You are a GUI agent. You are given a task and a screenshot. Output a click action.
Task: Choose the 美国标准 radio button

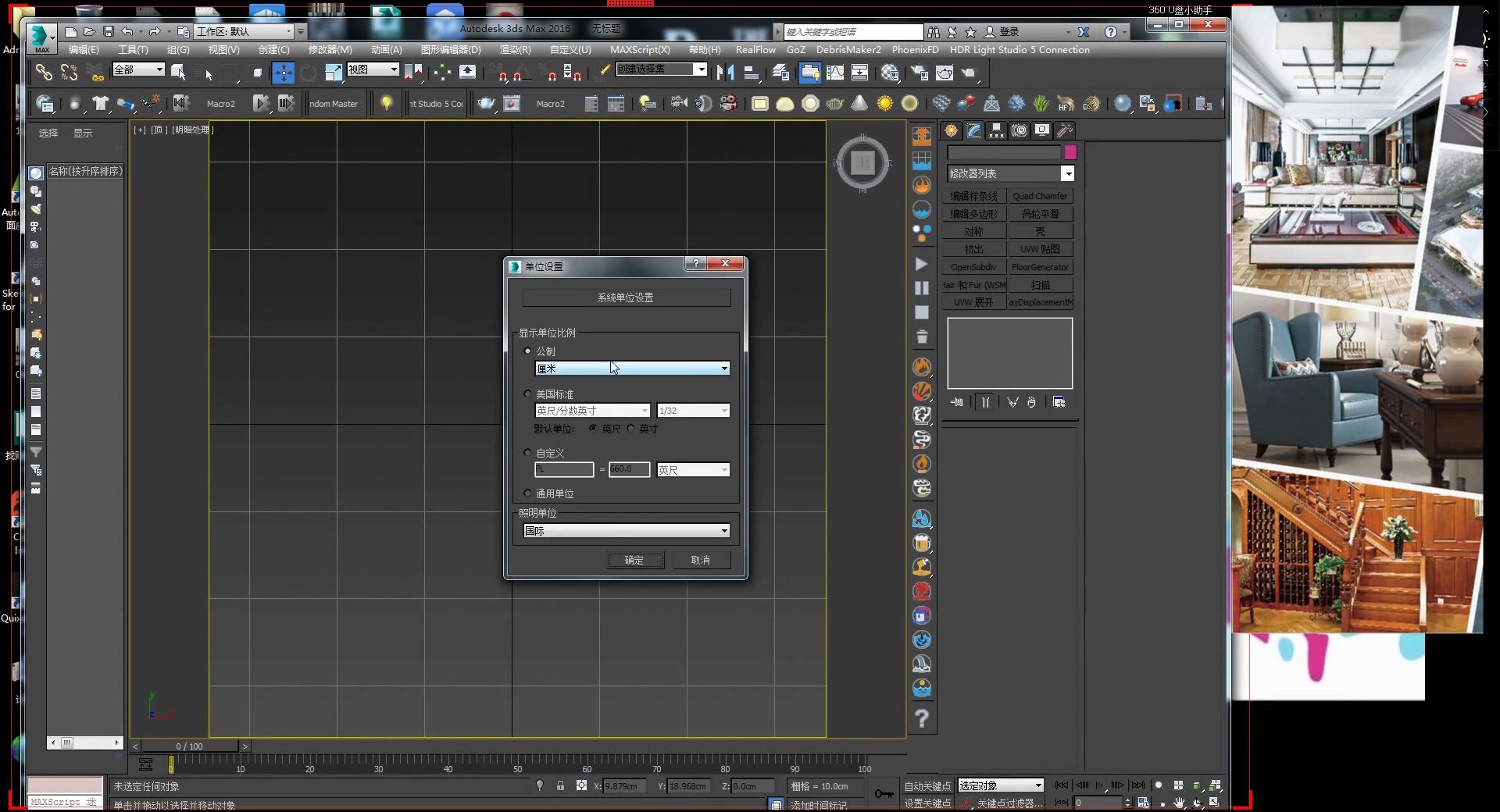(x=528, y=394)
